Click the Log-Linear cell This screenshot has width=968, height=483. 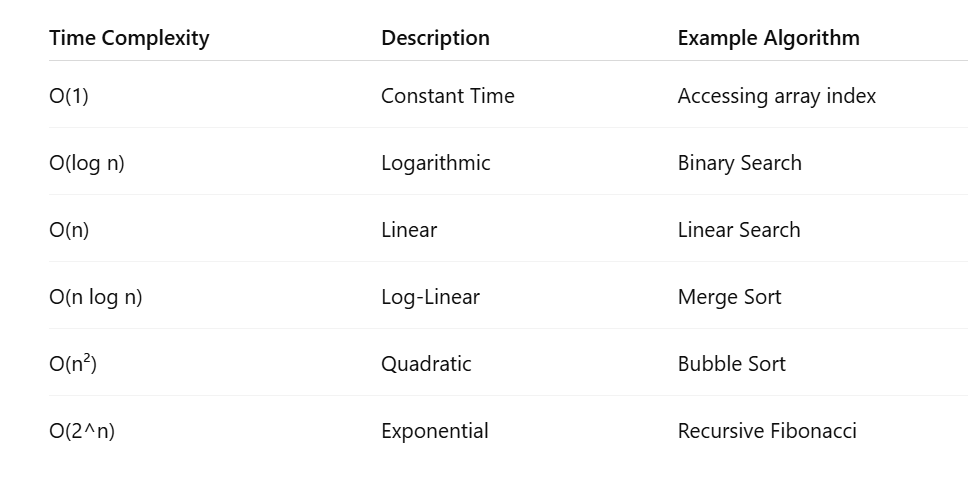click(430, 297)
